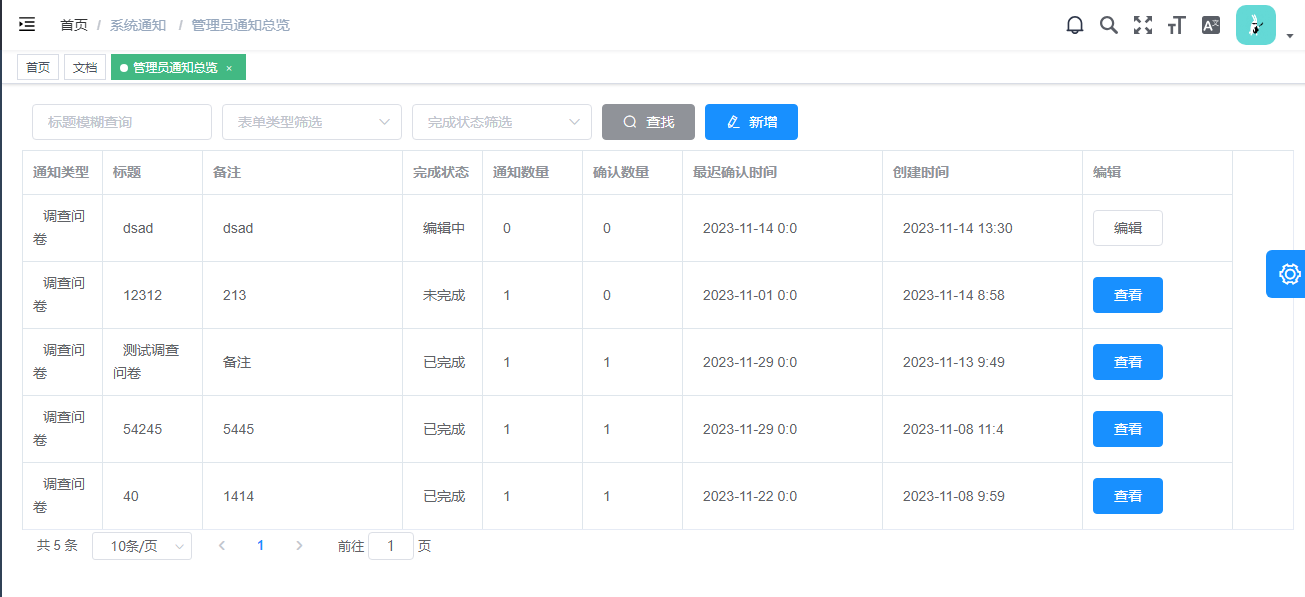
Task: Click 查看 for the 12312 row
Action: (1127, 295)
